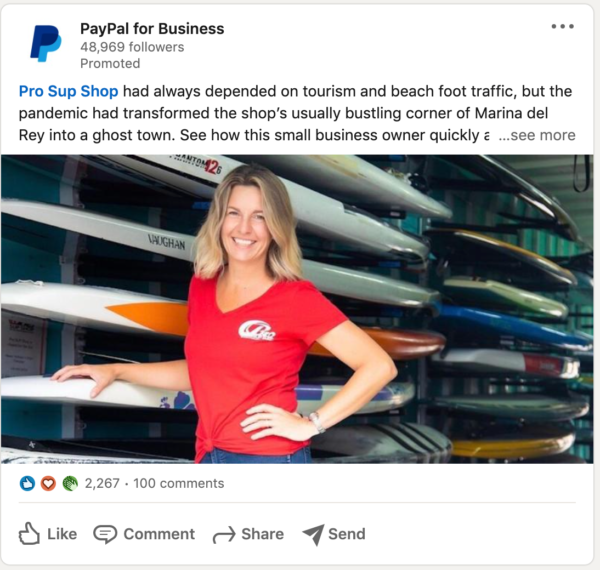View the 2,267 reactions list
This screenshot has height=570, width=600.
102,484
